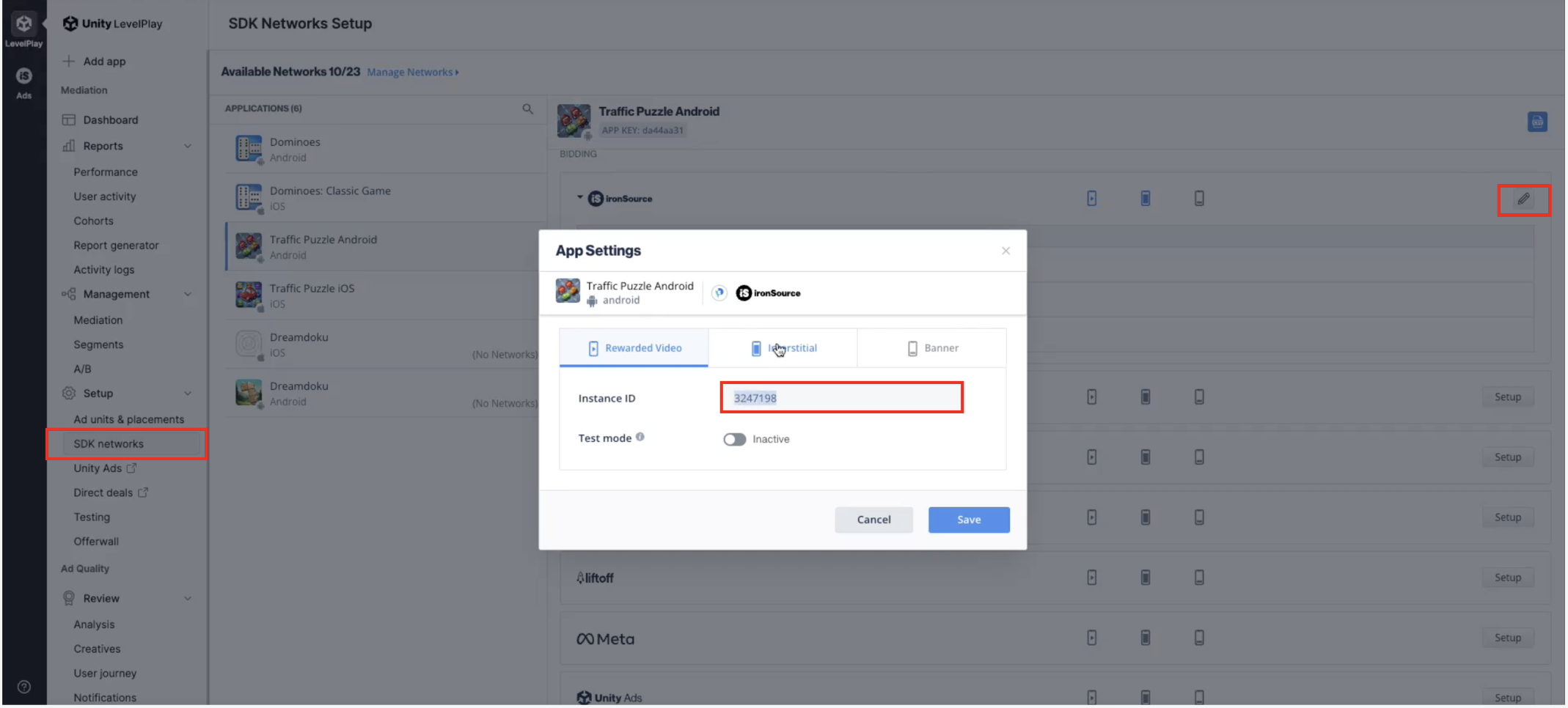Cancel the App Settings dialog
Viewport: 1568px width, 708px height.
click(x=873, y=520)
